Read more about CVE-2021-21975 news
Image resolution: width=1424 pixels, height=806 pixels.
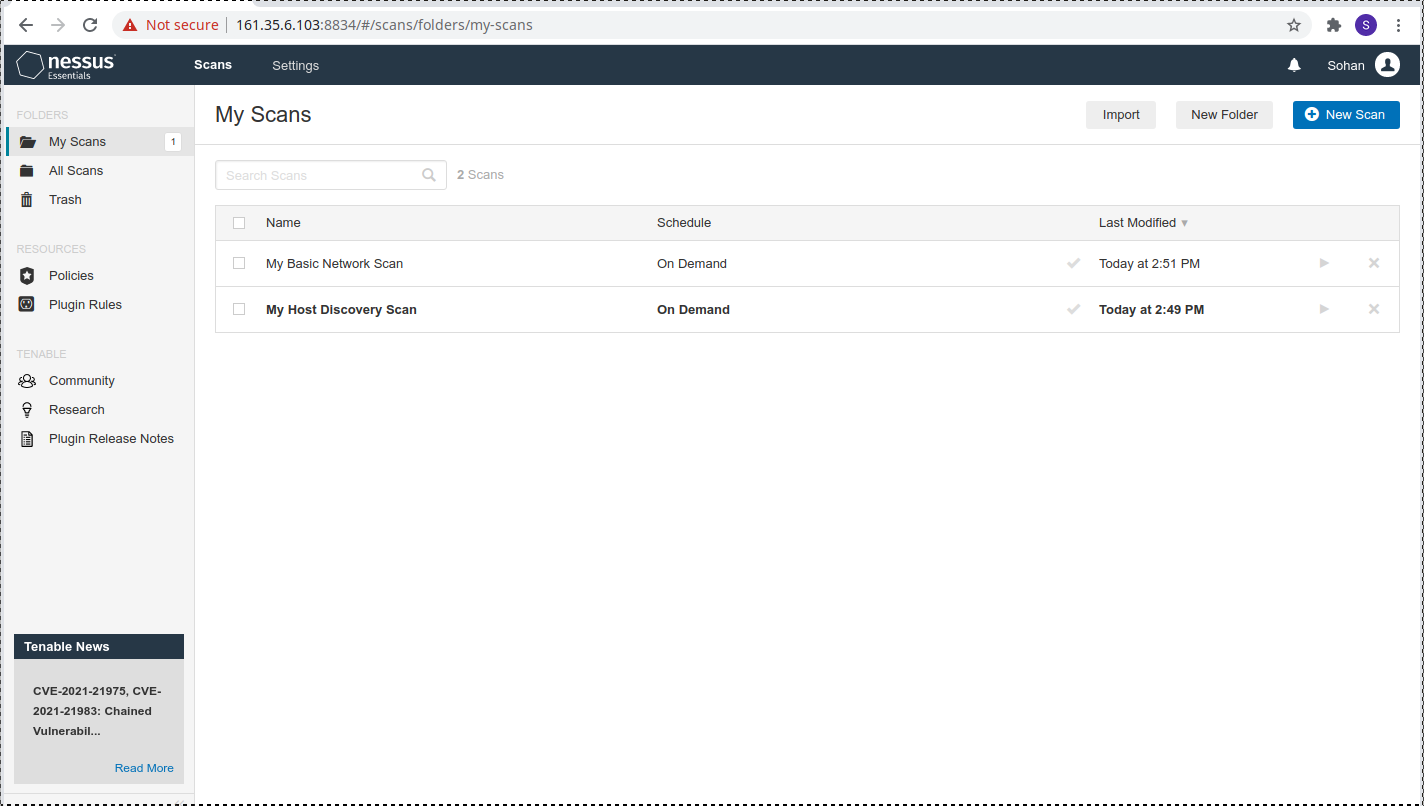pyautogui.click(x=144, y=767)
